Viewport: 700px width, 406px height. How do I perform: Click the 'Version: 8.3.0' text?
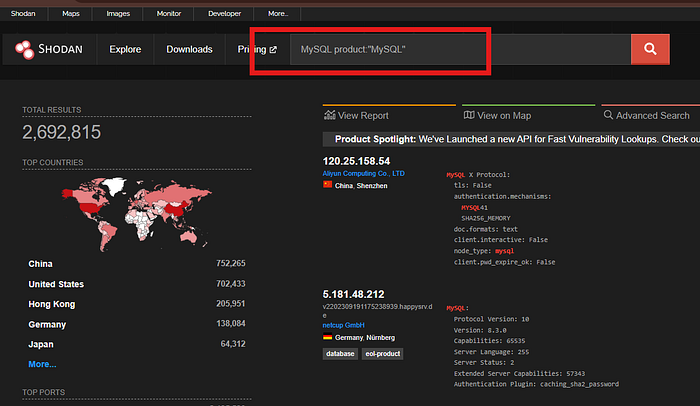tap(480, 330)
